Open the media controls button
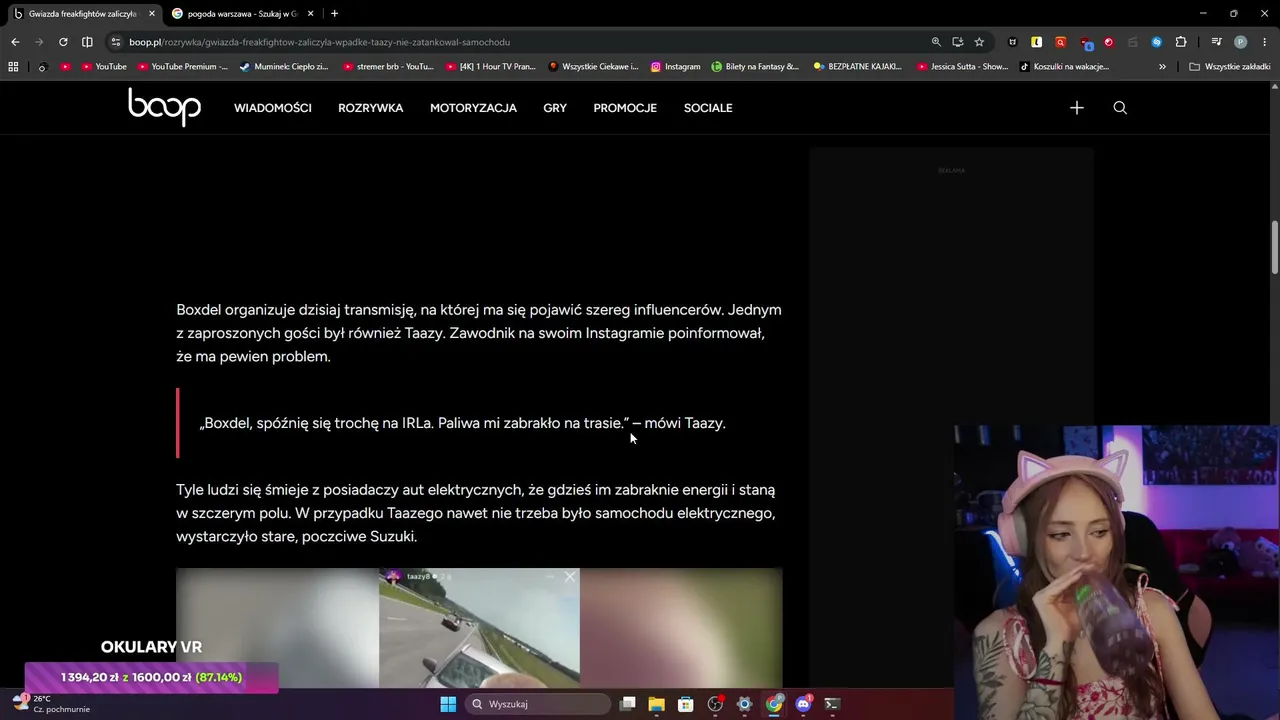Screen dimensions: 1280x720 [x=1216, y=42]
